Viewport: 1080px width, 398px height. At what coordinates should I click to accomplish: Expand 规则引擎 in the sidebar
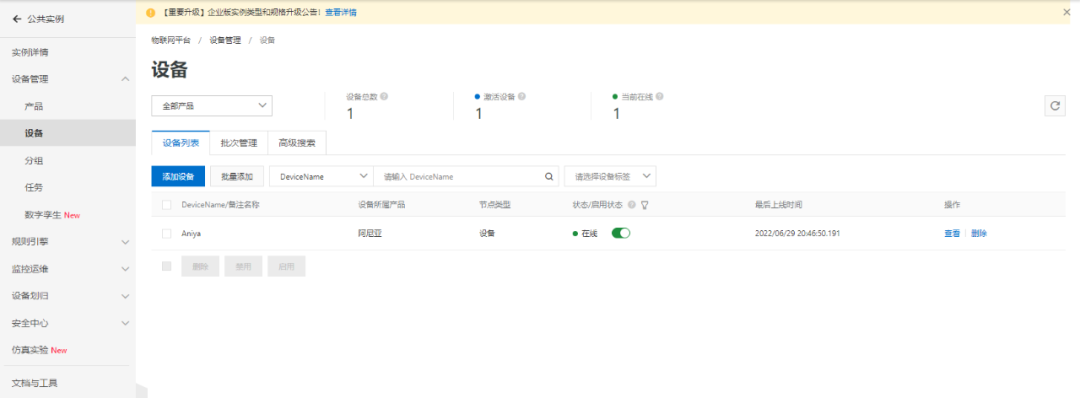click(x=68, y=242)
